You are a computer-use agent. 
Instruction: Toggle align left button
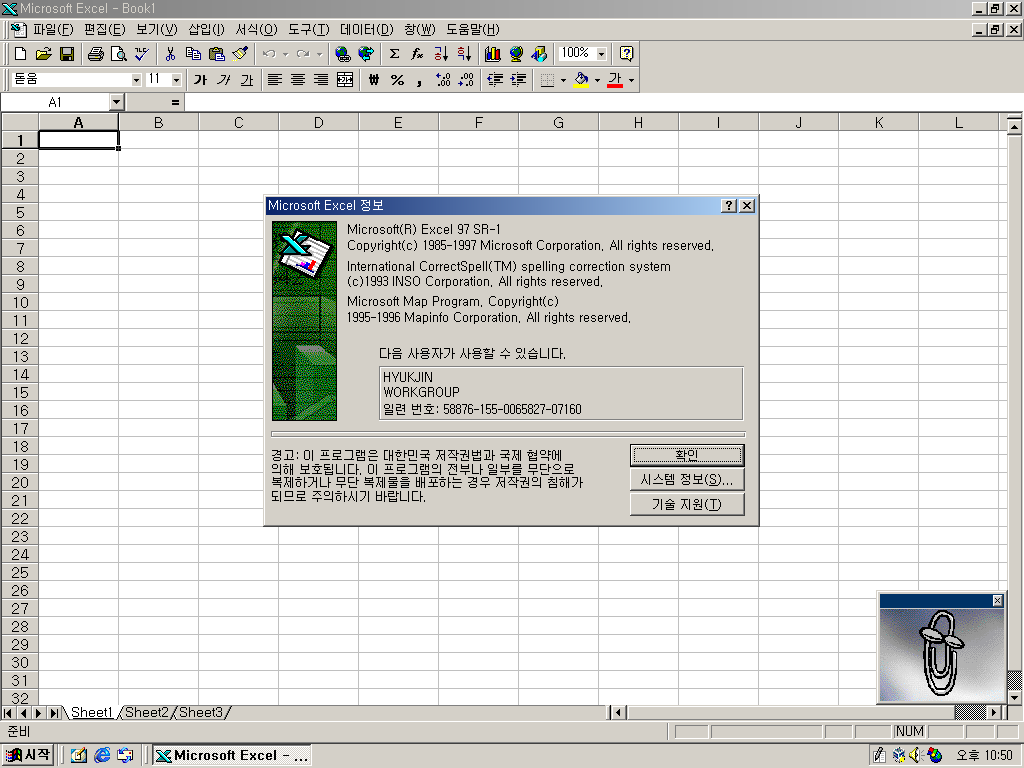point(275,80)
